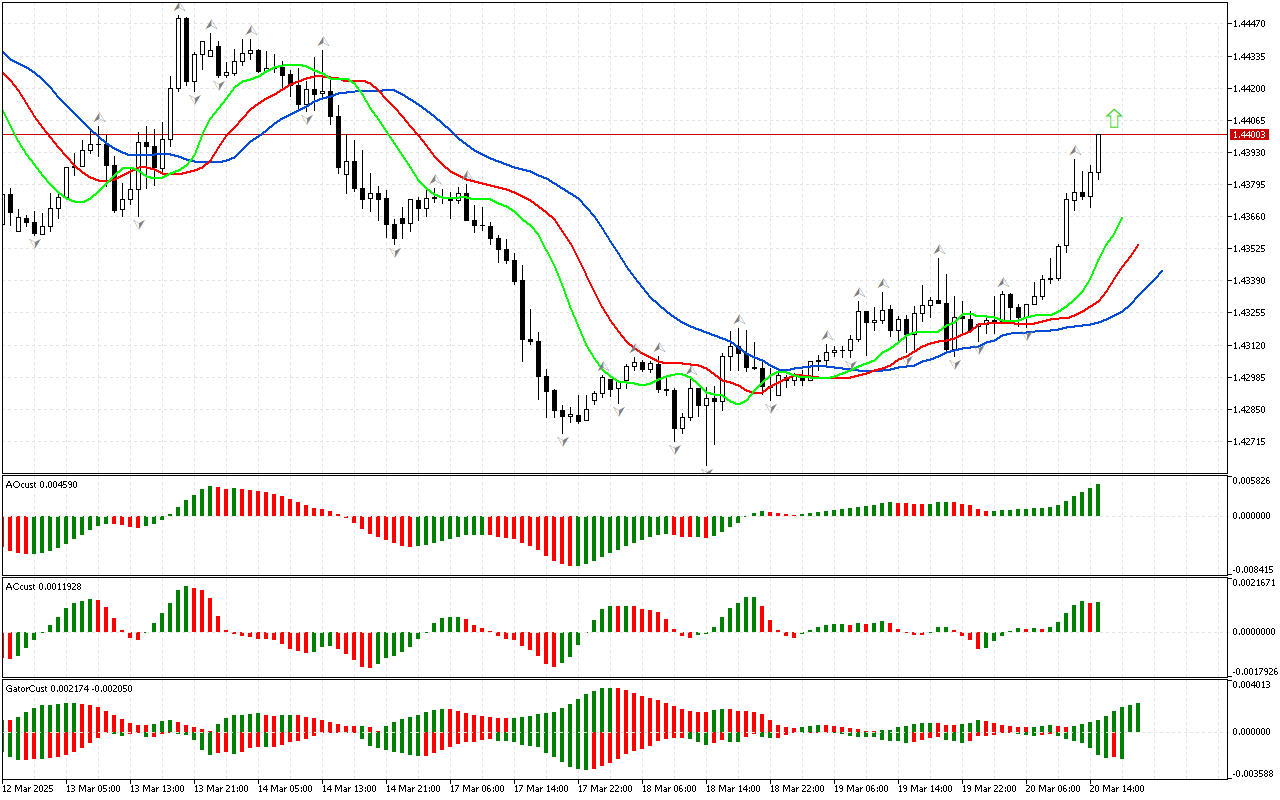Click the 19 Mar 22:00 time label
Viewport: 1280px width, 800px height.
pos(989,788)
